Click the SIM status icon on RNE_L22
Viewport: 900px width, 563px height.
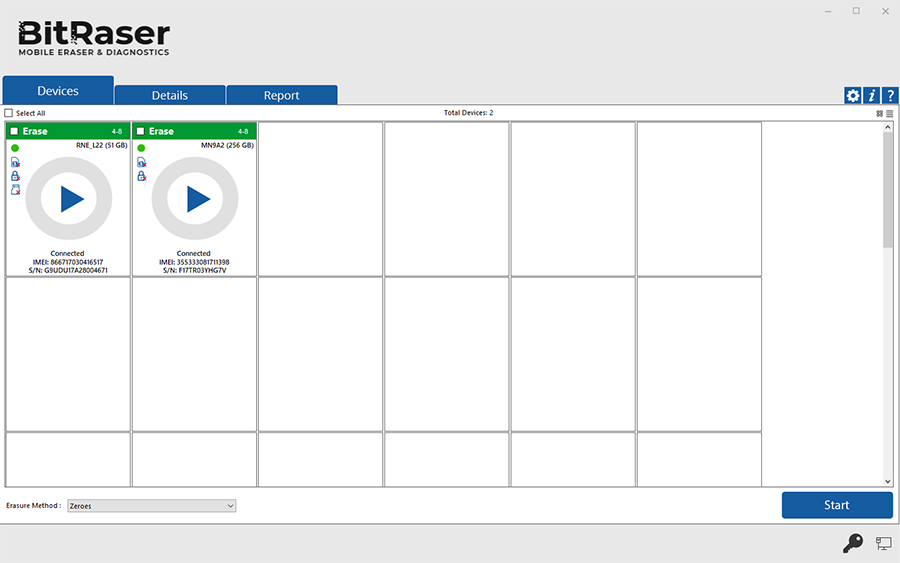(x=15, y=162)
